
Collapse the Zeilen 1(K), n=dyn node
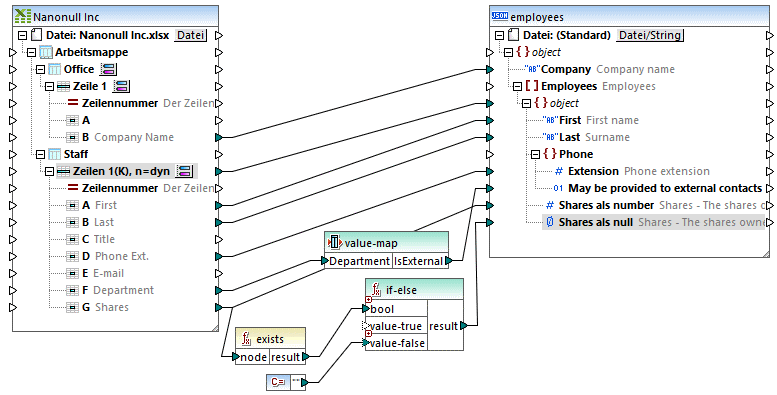(49, 171)
